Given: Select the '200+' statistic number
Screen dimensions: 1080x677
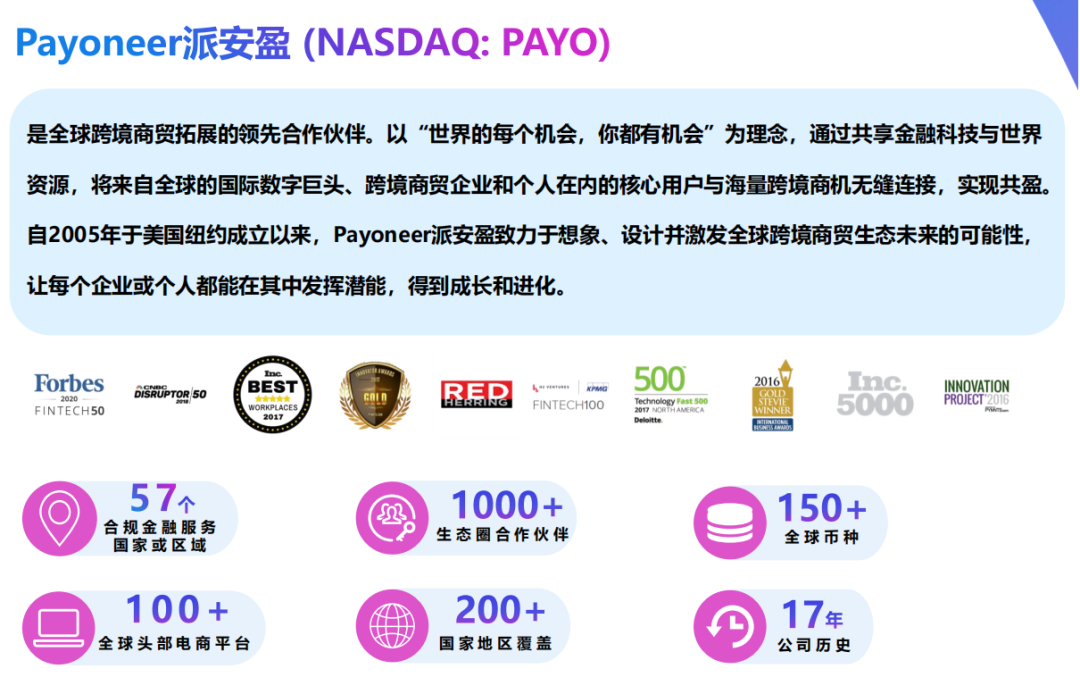Looking at the screenshot, I should 500,610.
